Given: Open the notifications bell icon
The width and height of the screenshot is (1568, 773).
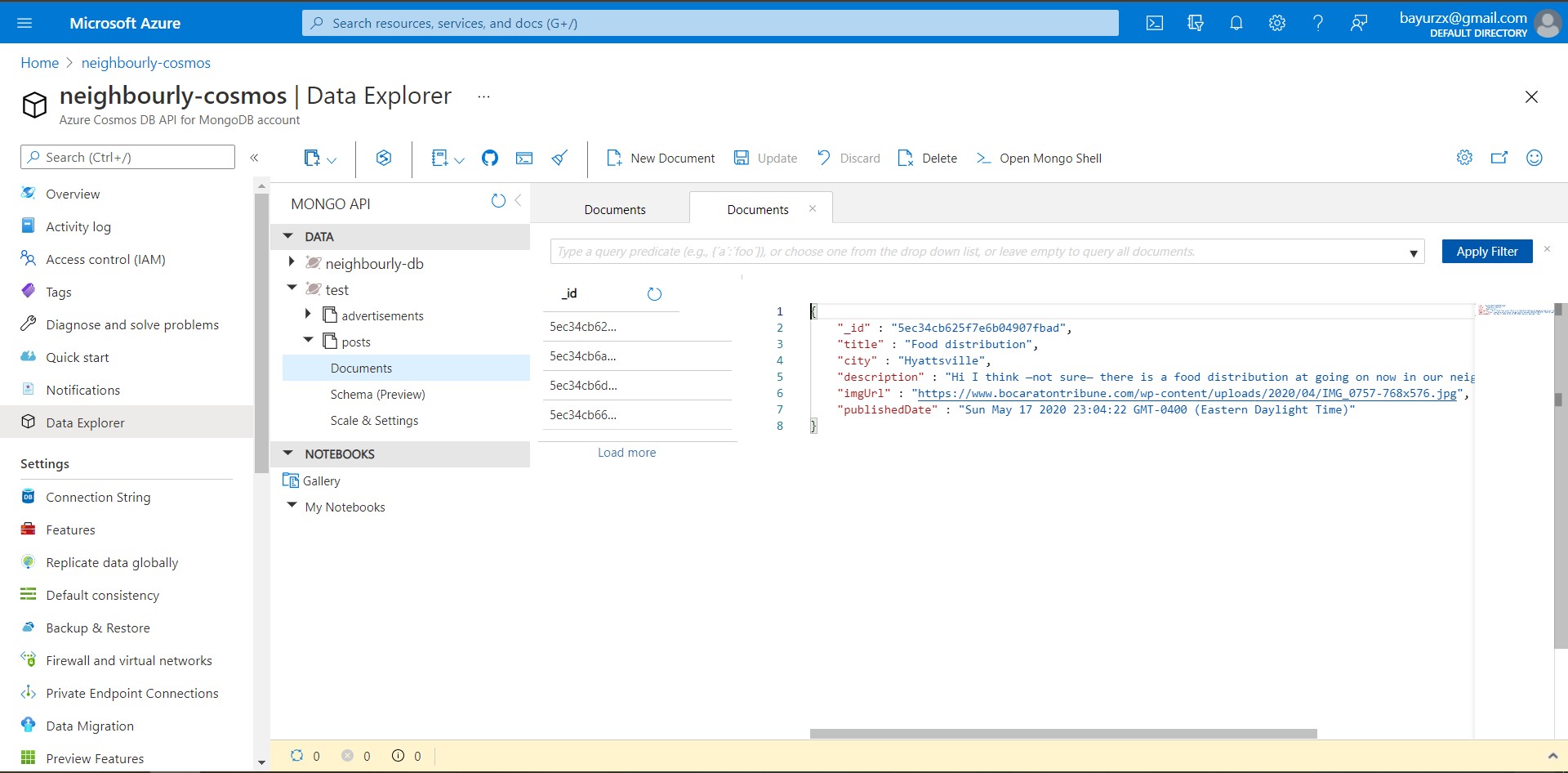Looking at the screenshot, I should tap(1236, 23).
